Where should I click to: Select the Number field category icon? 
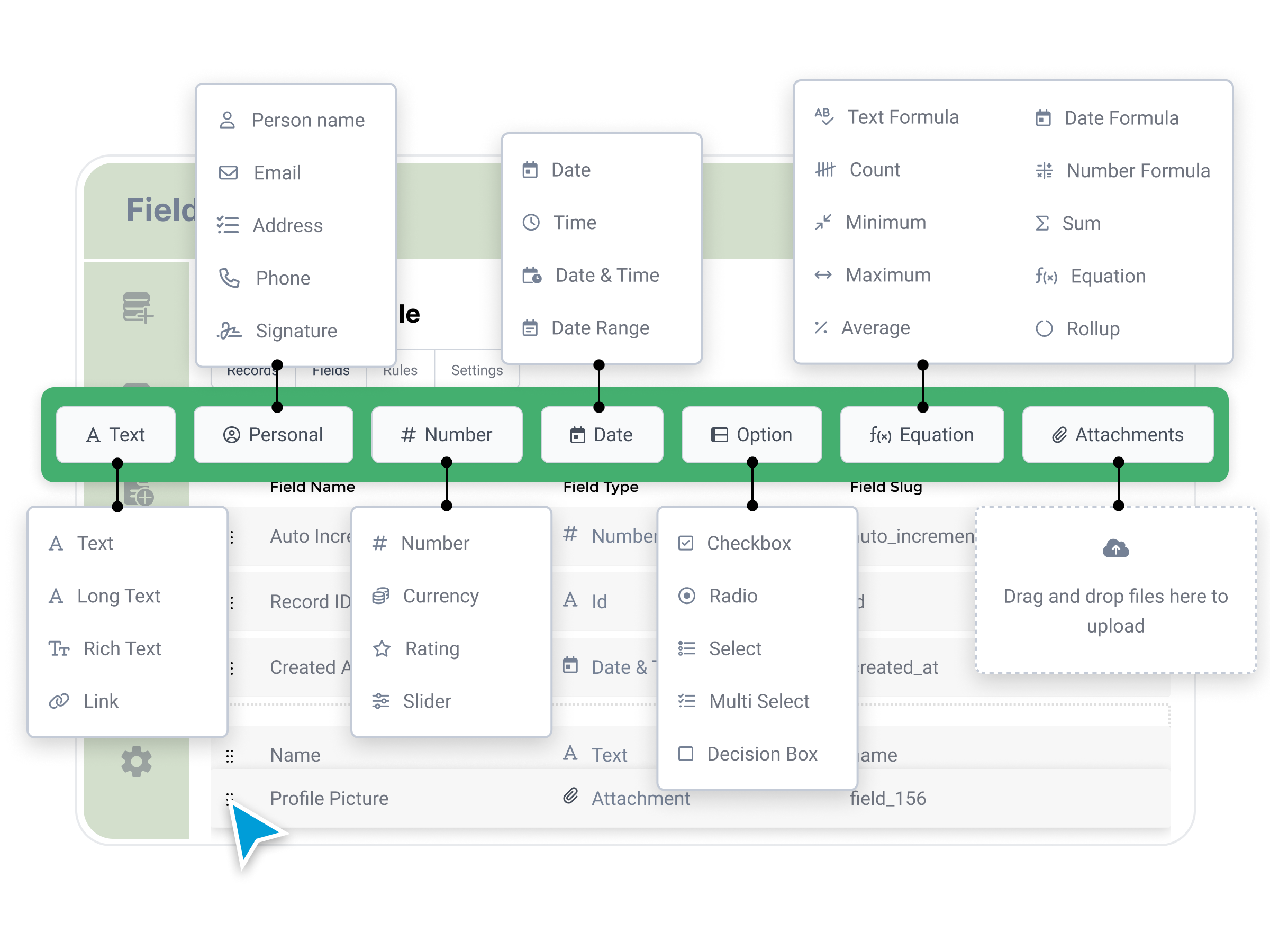[x=406, y=434]
